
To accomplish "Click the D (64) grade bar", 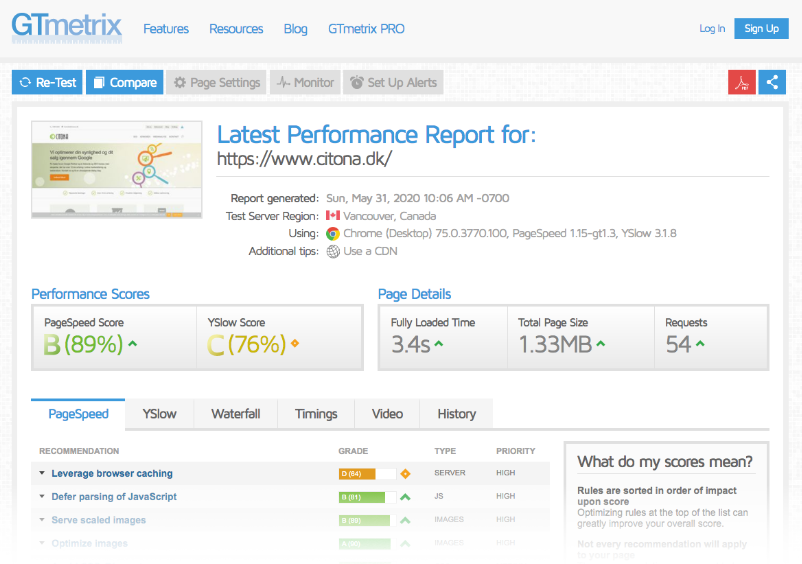I will click(x=367, y=473).
